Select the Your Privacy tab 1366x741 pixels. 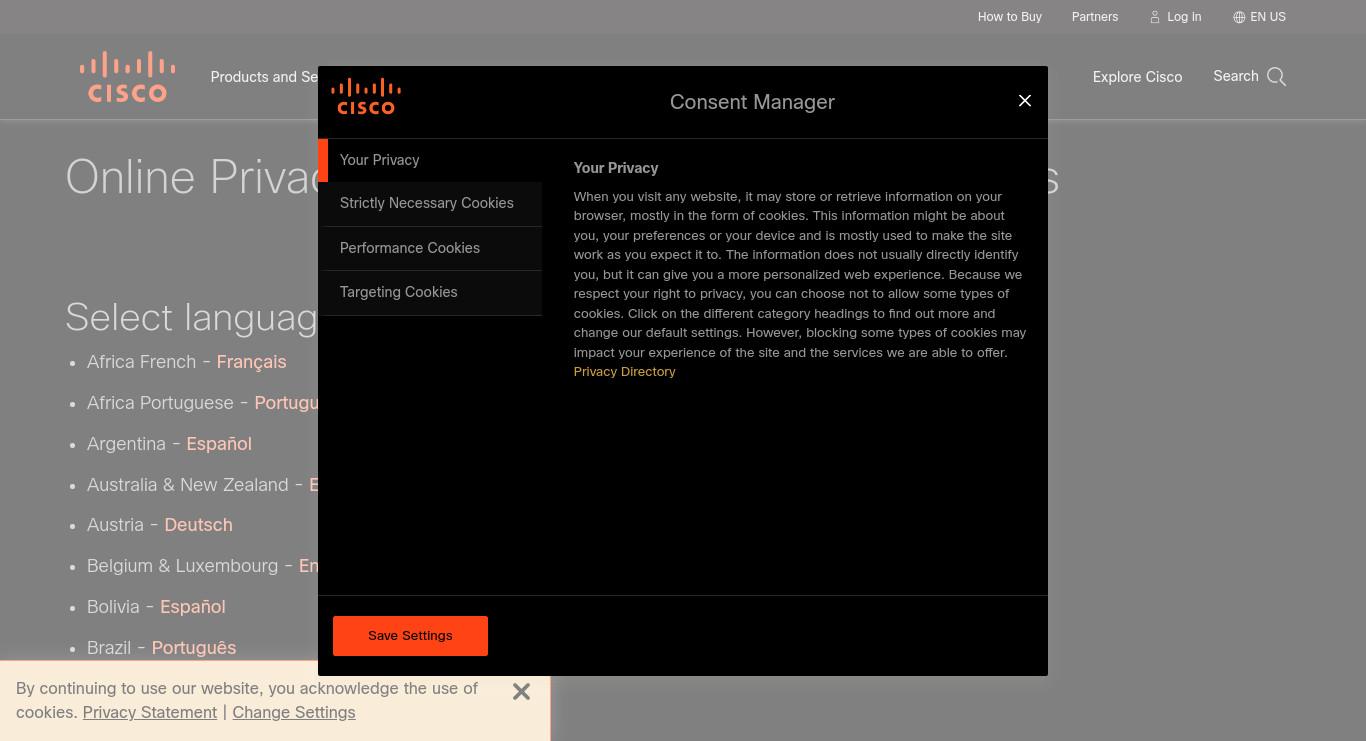coord(430,160)
